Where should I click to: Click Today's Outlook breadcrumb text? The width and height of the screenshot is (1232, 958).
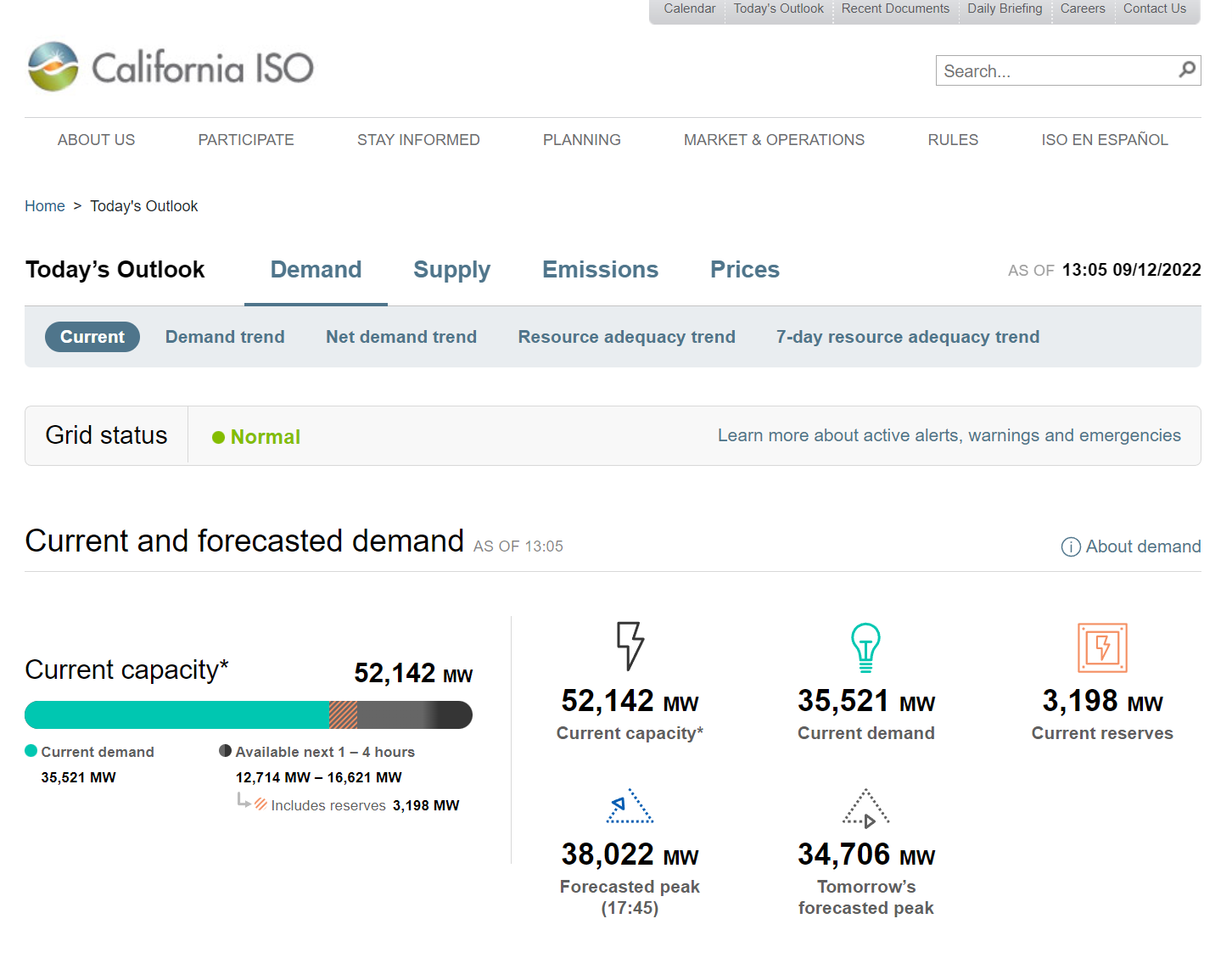pos(144,206)
